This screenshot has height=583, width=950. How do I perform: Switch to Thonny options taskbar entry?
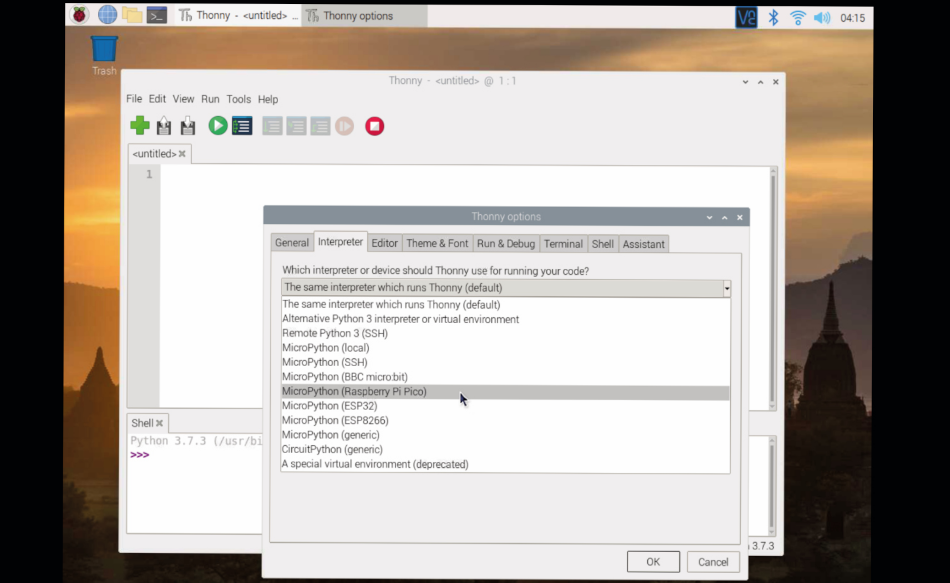[x=365, y=16]
